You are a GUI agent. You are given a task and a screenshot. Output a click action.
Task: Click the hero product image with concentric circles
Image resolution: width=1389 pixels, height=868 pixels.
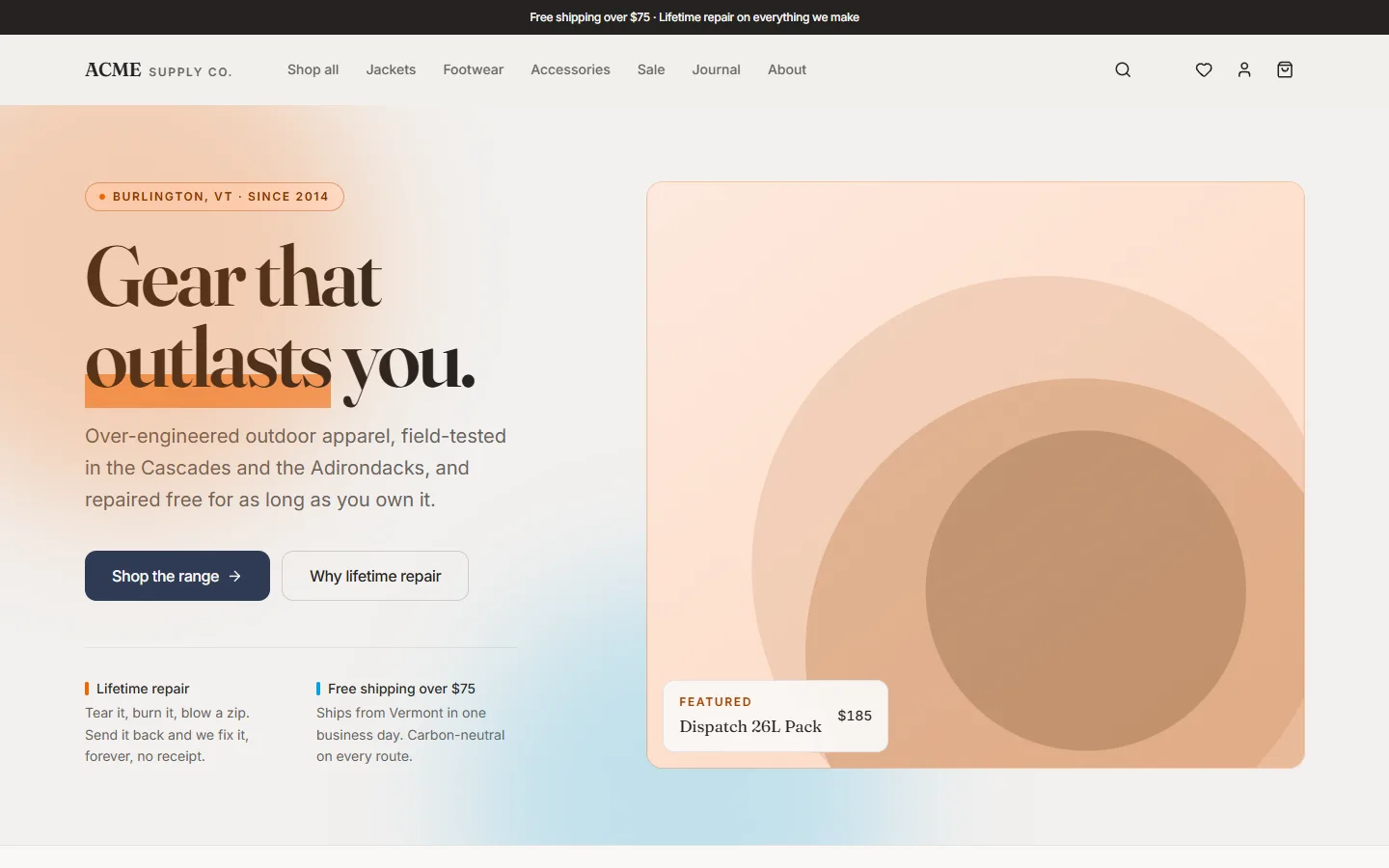click(x=975, y=475)
